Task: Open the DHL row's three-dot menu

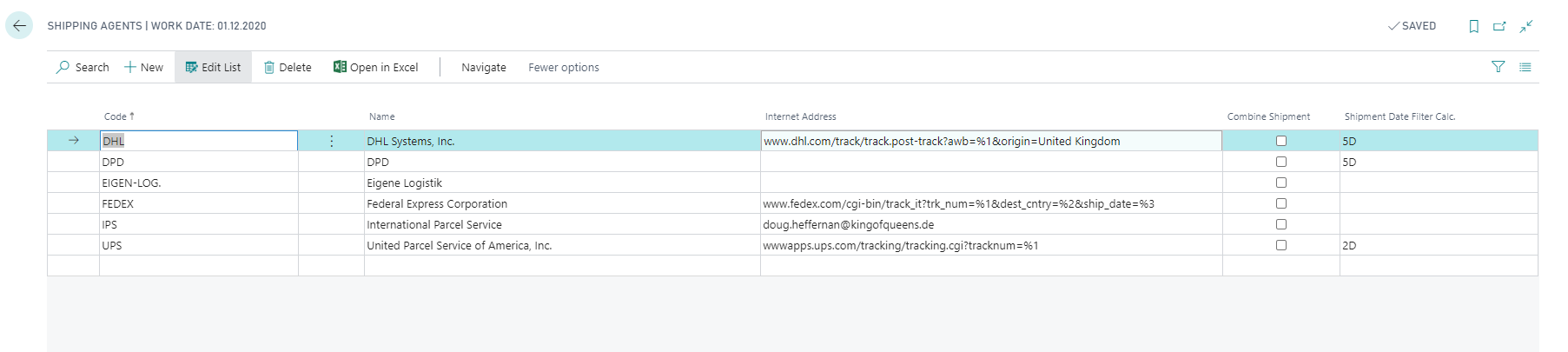Action: (x=332, y=141)
